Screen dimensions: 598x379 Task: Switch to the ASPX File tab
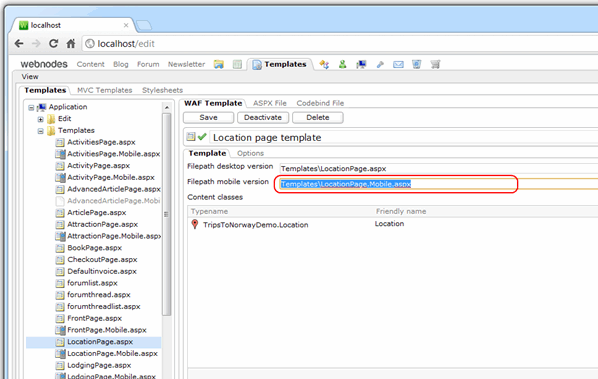tap(270, 103)
